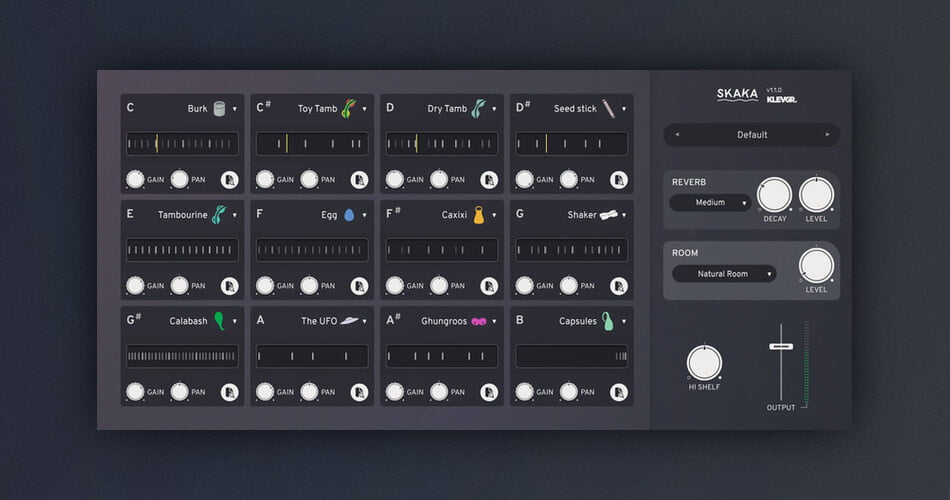This screenshot has height=500, width=950.
Task: Open the Reverb type dropdown set to Medium
Action: point(710,203)
